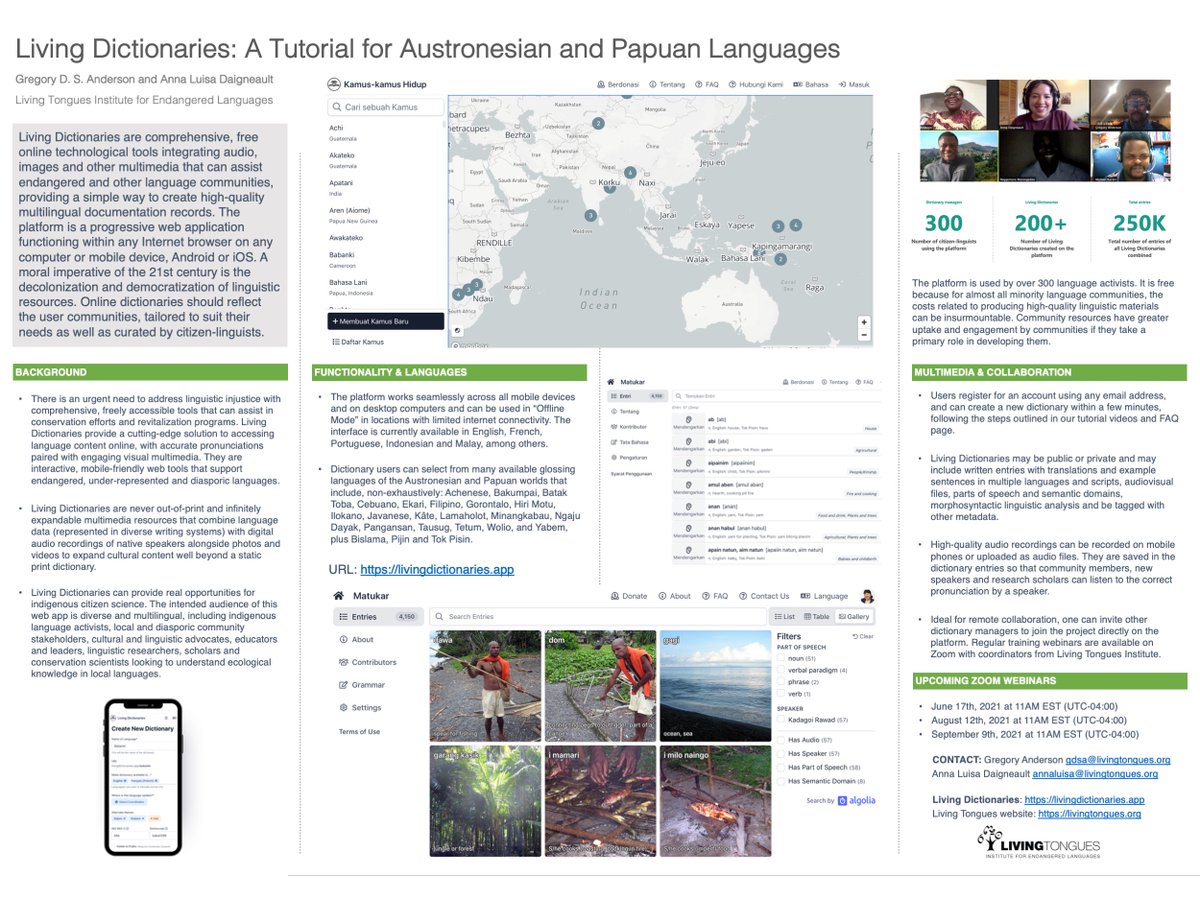Switch to the Gallery view tab
Image resolution: width=1200 pixels, height=900 pixels.
click(x=855, y=617)
